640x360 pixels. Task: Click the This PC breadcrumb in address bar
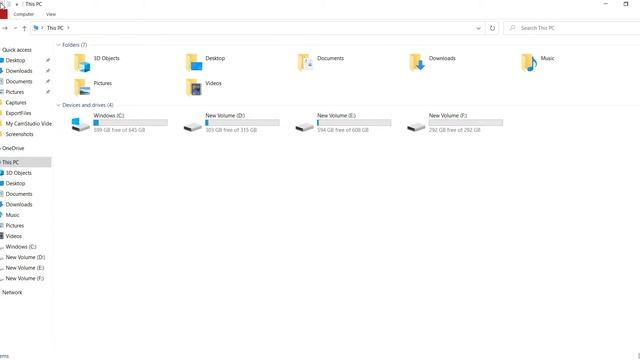pos(55,28)
